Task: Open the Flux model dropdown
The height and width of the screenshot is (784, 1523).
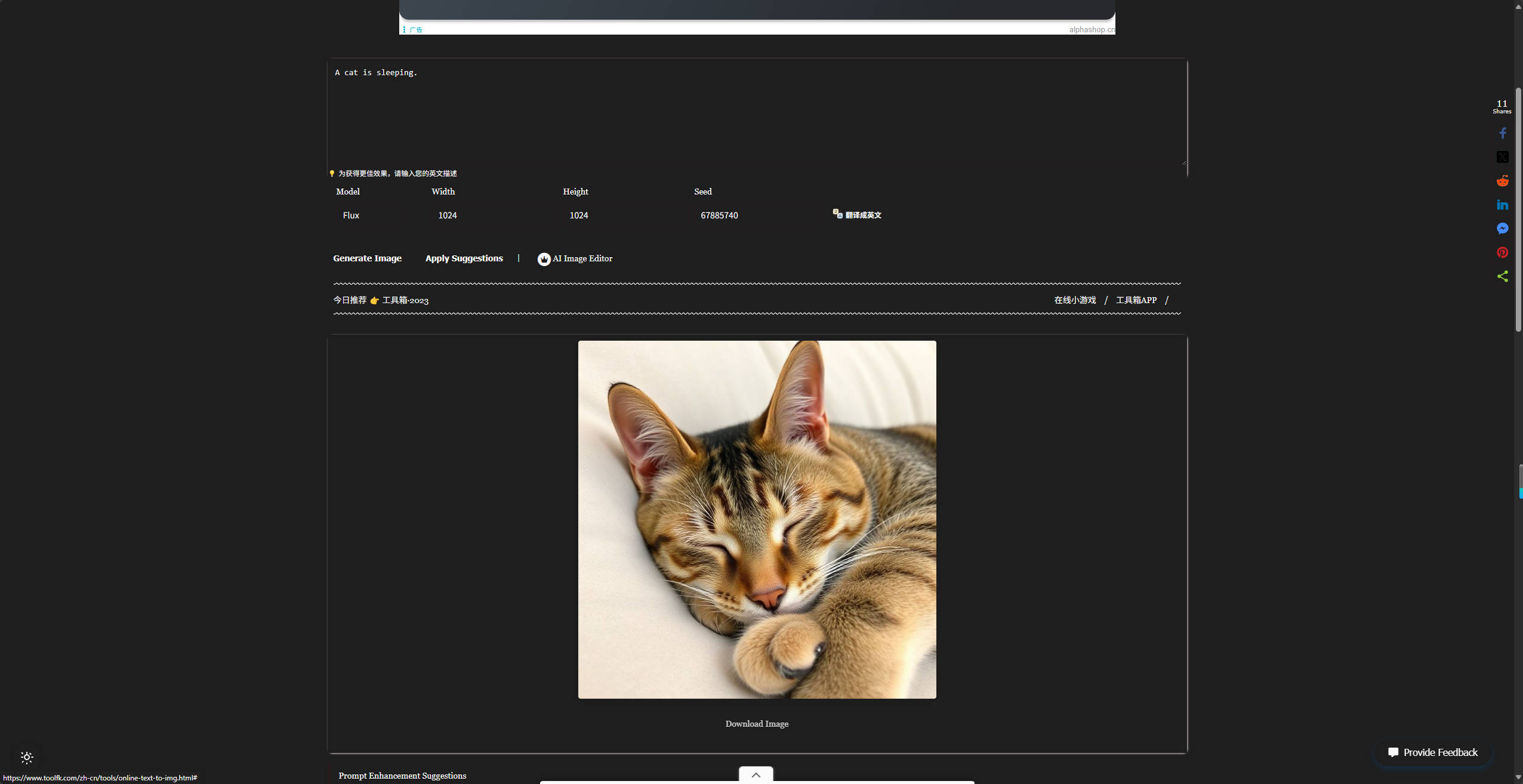Action: click(352, 215)
